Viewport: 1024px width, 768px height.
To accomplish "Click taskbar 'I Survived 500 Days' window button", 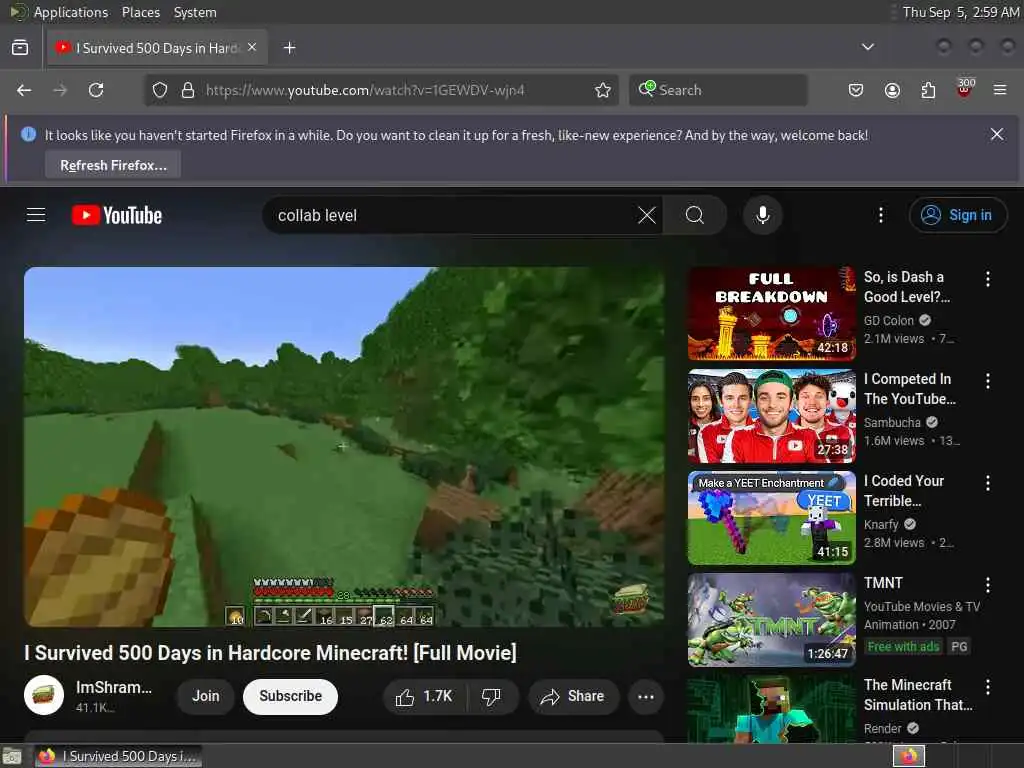I will [x=118, y=756].
